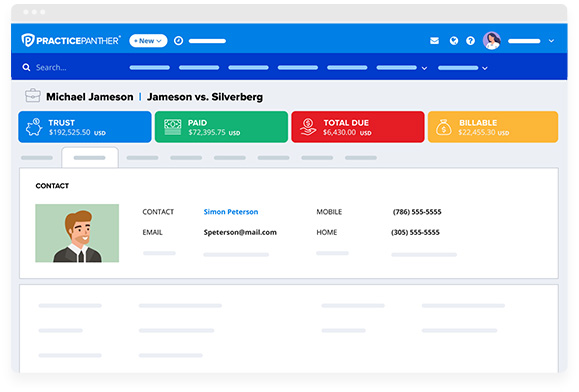Expand the user account dropdown chevron
579x392 pixels.
[x=551, y=41]
